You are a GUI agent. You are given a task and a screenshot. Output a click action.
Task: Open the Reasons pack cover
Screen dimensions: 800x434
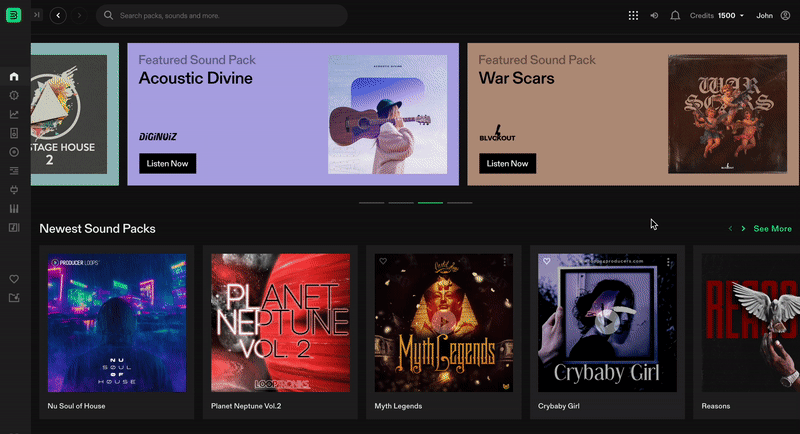tap(751, 323)
